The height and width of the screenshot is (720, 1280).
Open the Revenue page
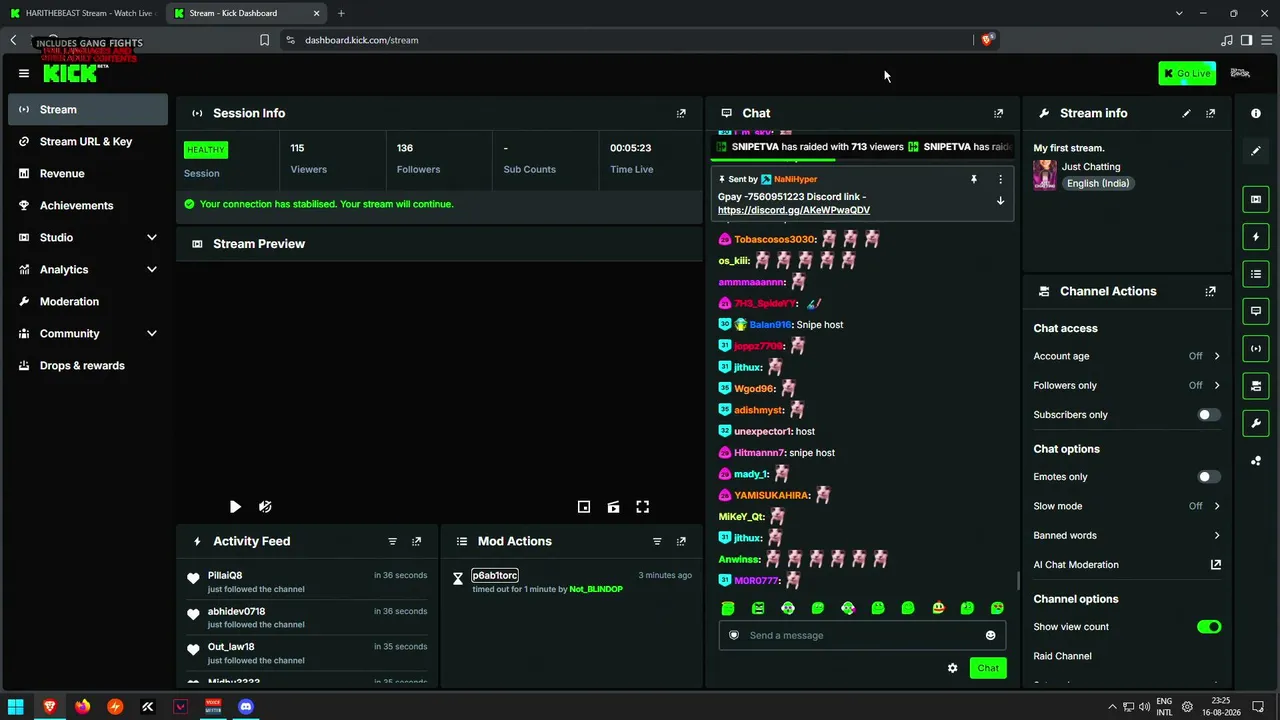[x=88, y=173]
